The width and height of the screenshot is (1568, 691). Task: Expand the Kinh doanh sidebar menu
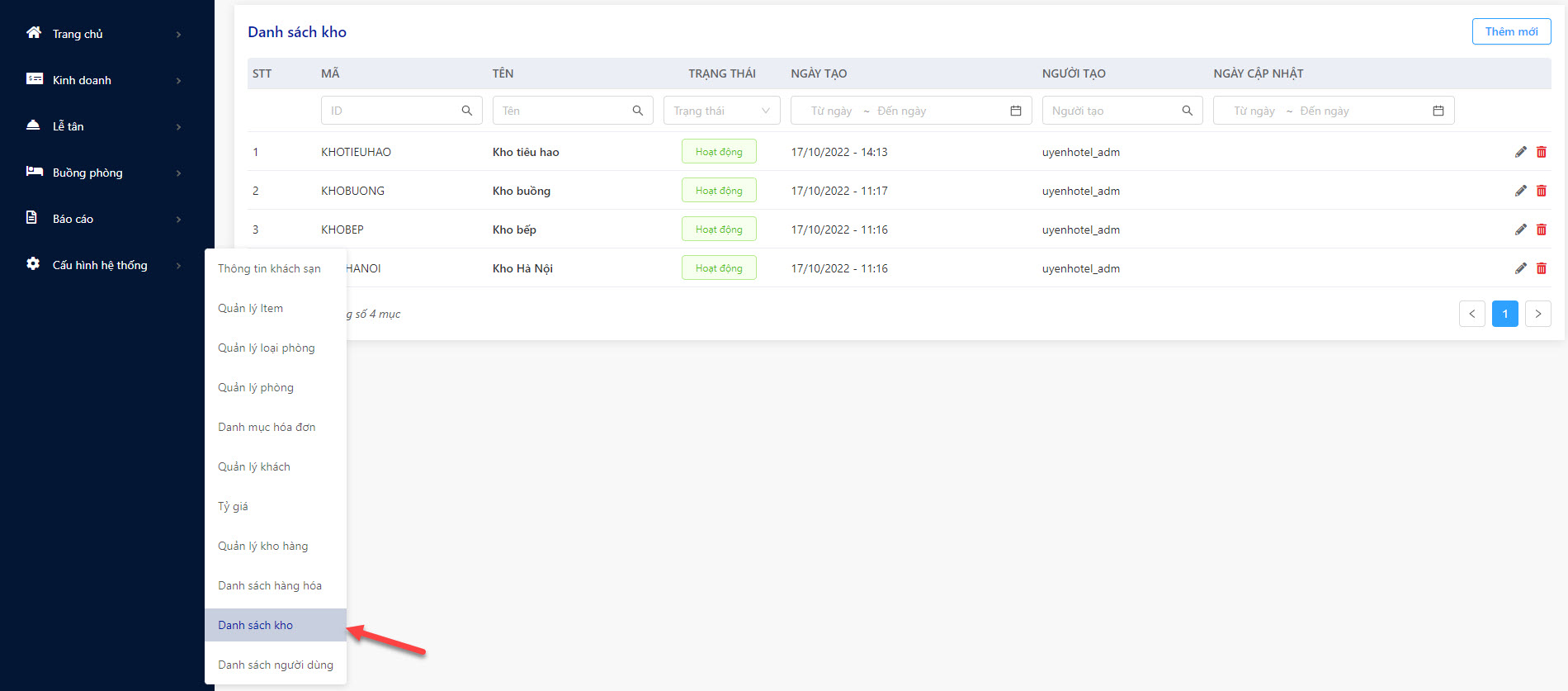(103, 80)
